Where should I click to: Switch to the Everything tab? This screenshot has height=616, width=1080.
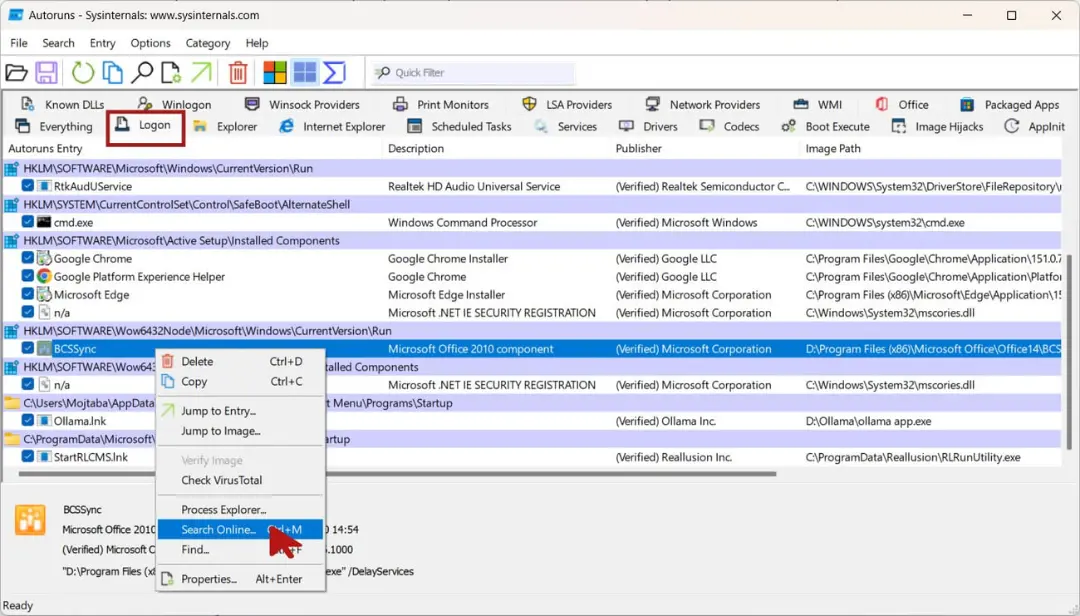click(x=54, y=126)
